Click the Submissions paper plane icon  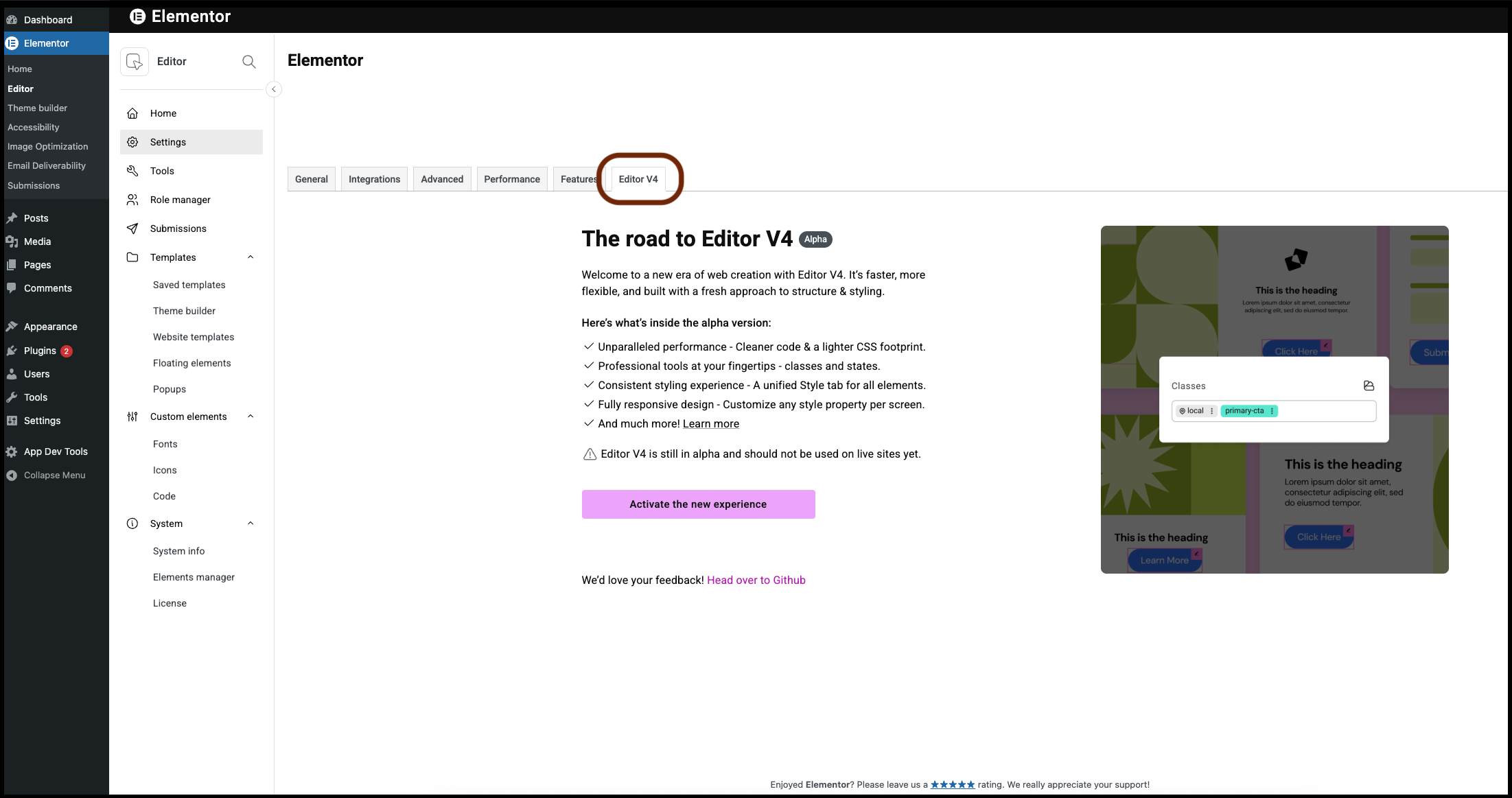pos(132,228)
